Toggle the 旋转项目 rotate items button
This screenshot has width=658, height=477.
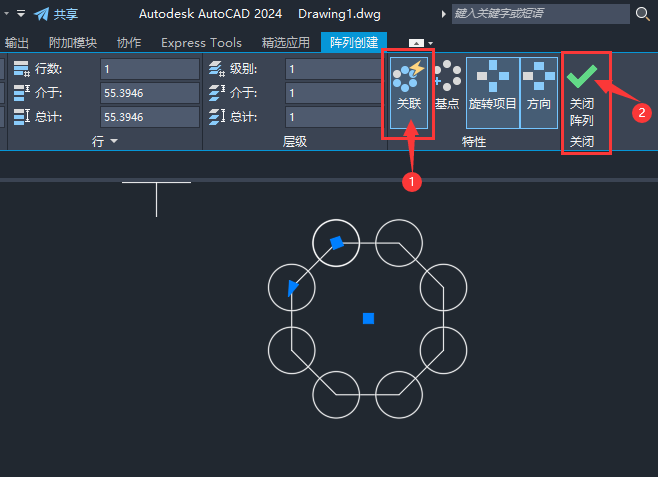tap(493, 93)
